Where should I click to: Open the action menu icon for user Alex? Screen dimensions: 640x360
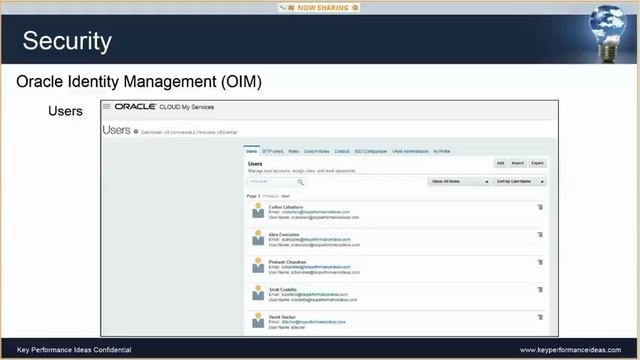pyautogui.click(x=540, y=235)
